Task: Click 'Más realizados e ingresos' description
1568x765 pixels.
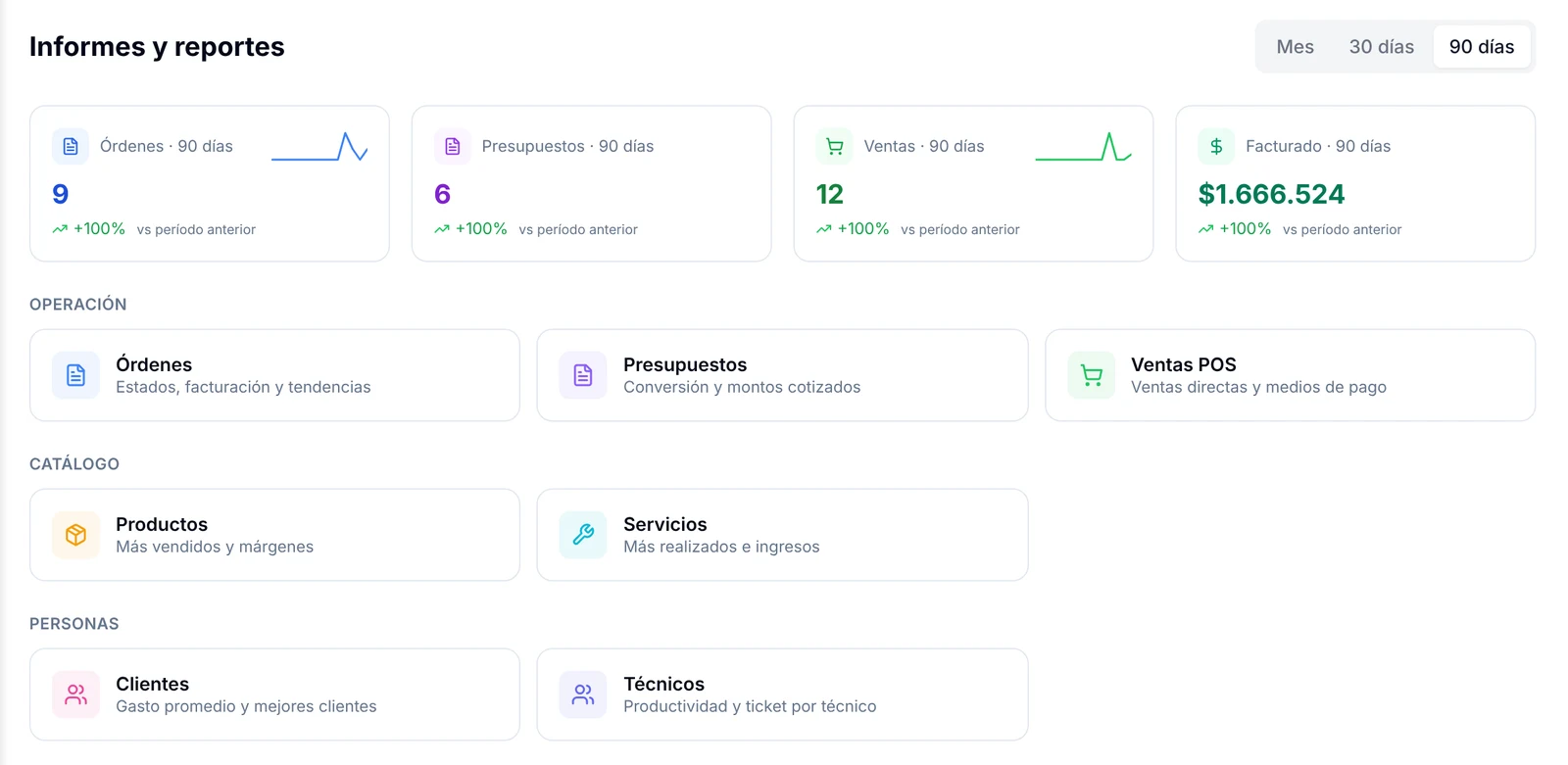Action: [721, 547]
